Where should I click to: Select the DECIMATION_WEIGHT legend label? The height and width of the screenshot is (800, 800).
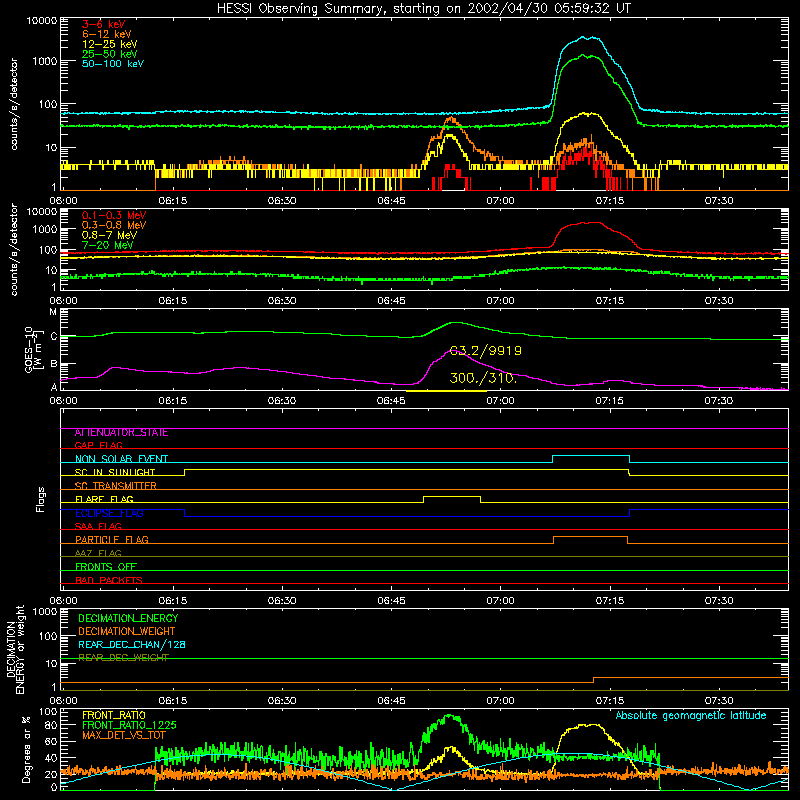tap(127, 631)
